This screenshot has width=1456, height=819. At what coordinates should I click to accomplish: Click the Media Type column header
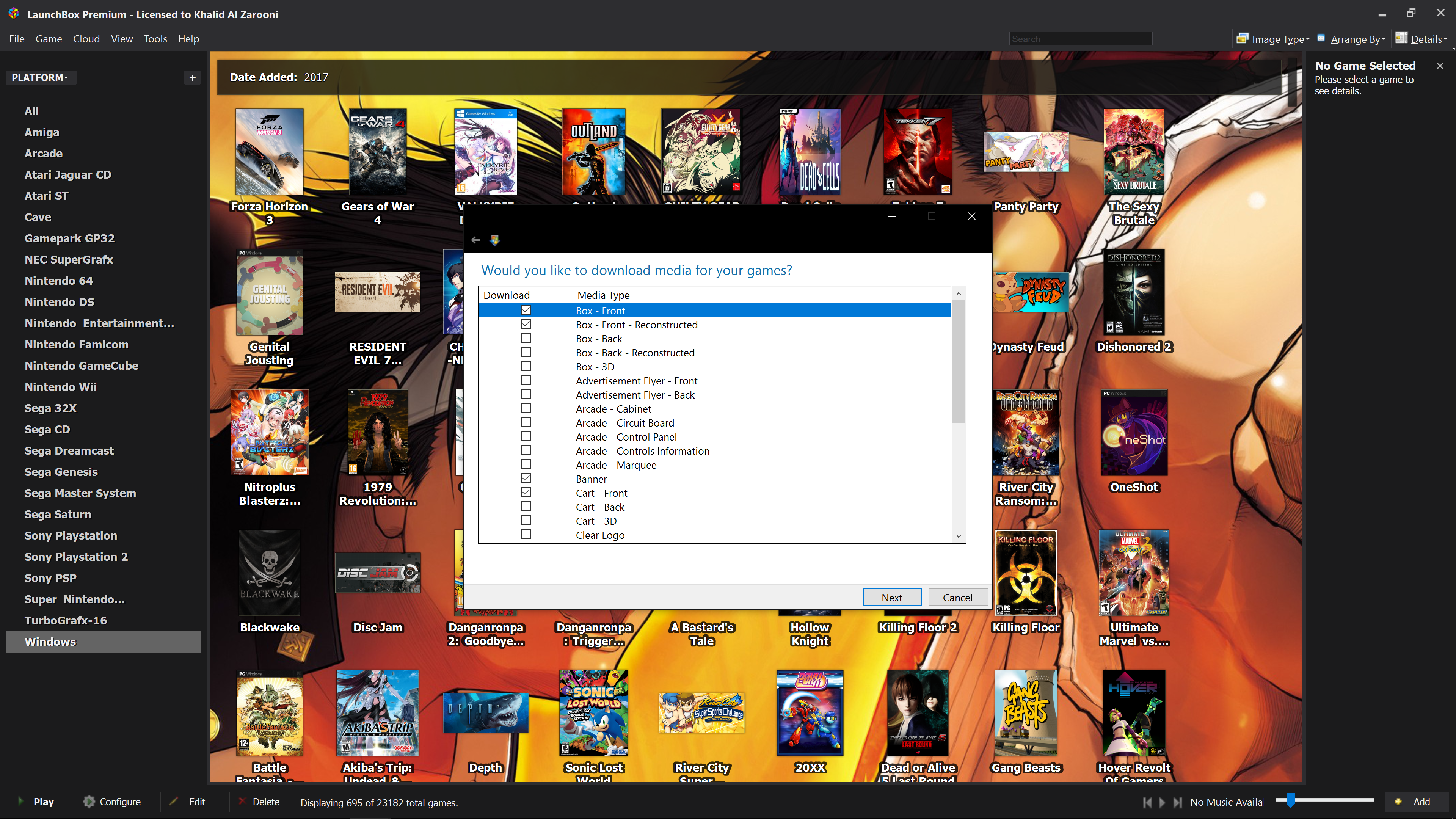point(761,295)
